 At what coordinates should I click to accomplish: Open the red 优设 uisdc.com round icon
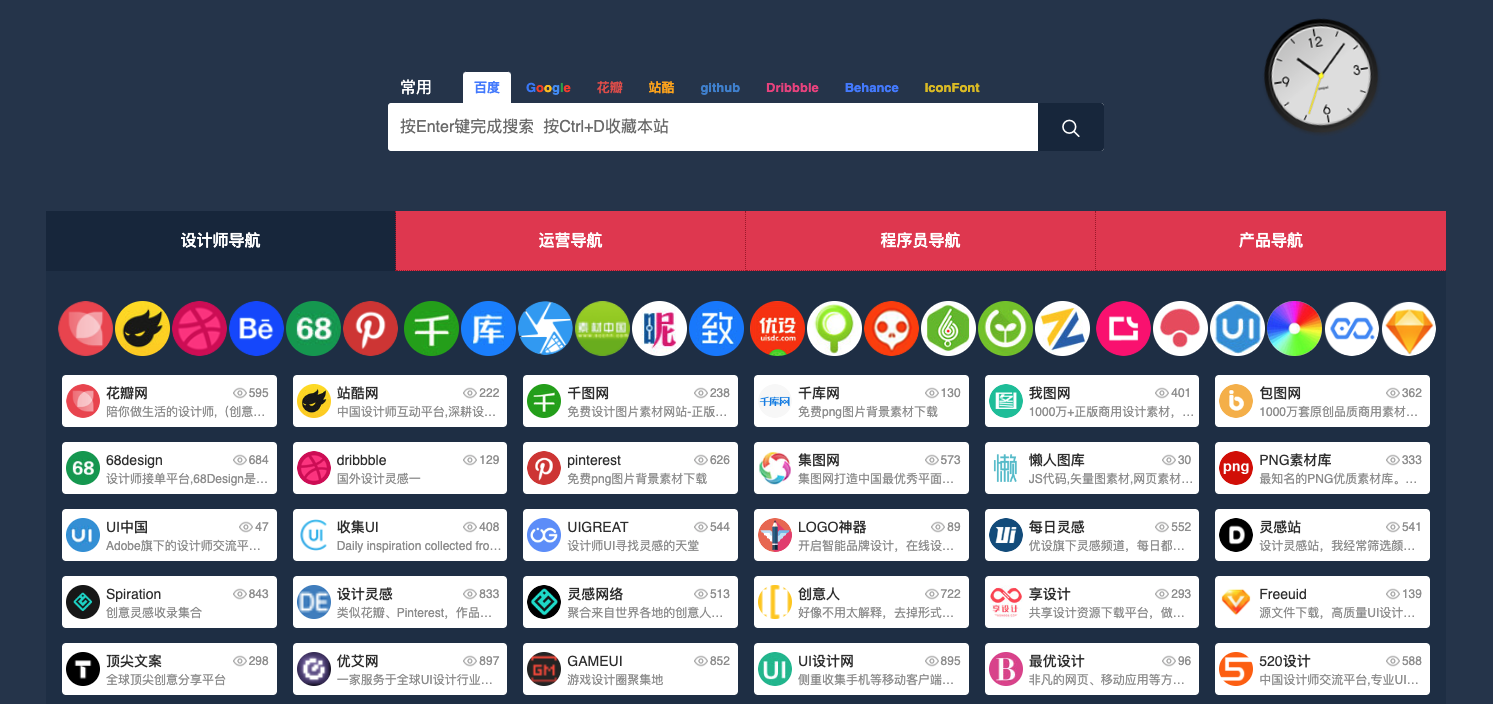tap(777, 329)
